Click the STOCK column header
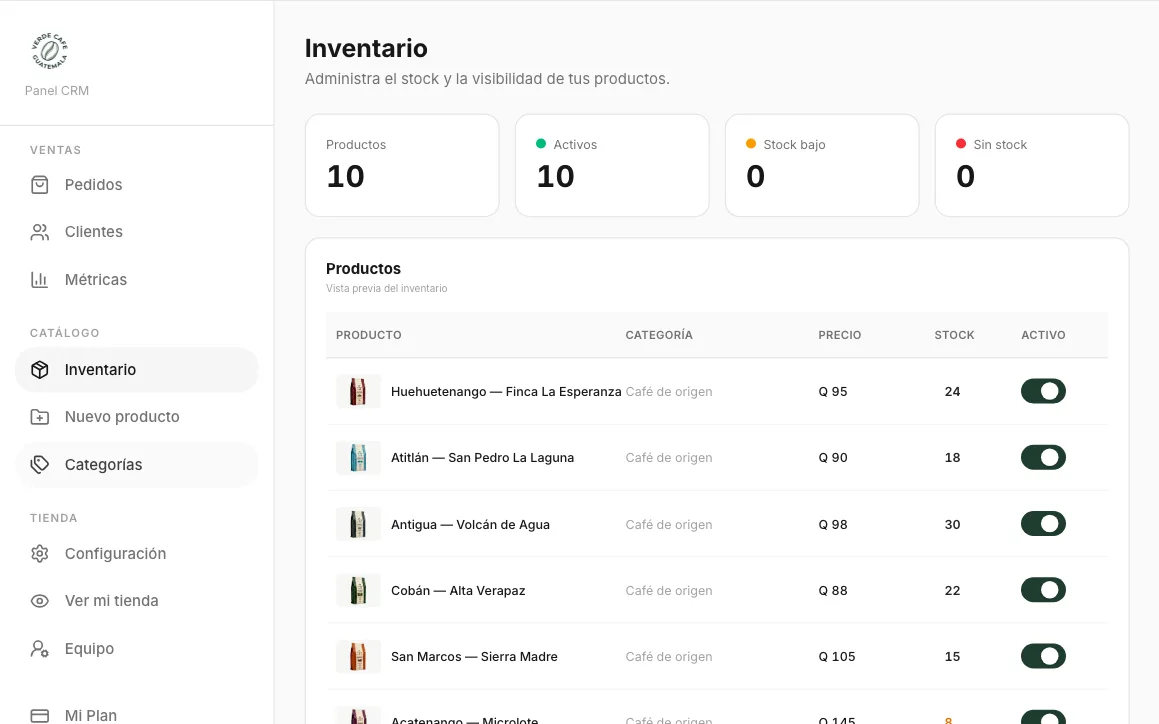1159x724 pixels. 954,335
